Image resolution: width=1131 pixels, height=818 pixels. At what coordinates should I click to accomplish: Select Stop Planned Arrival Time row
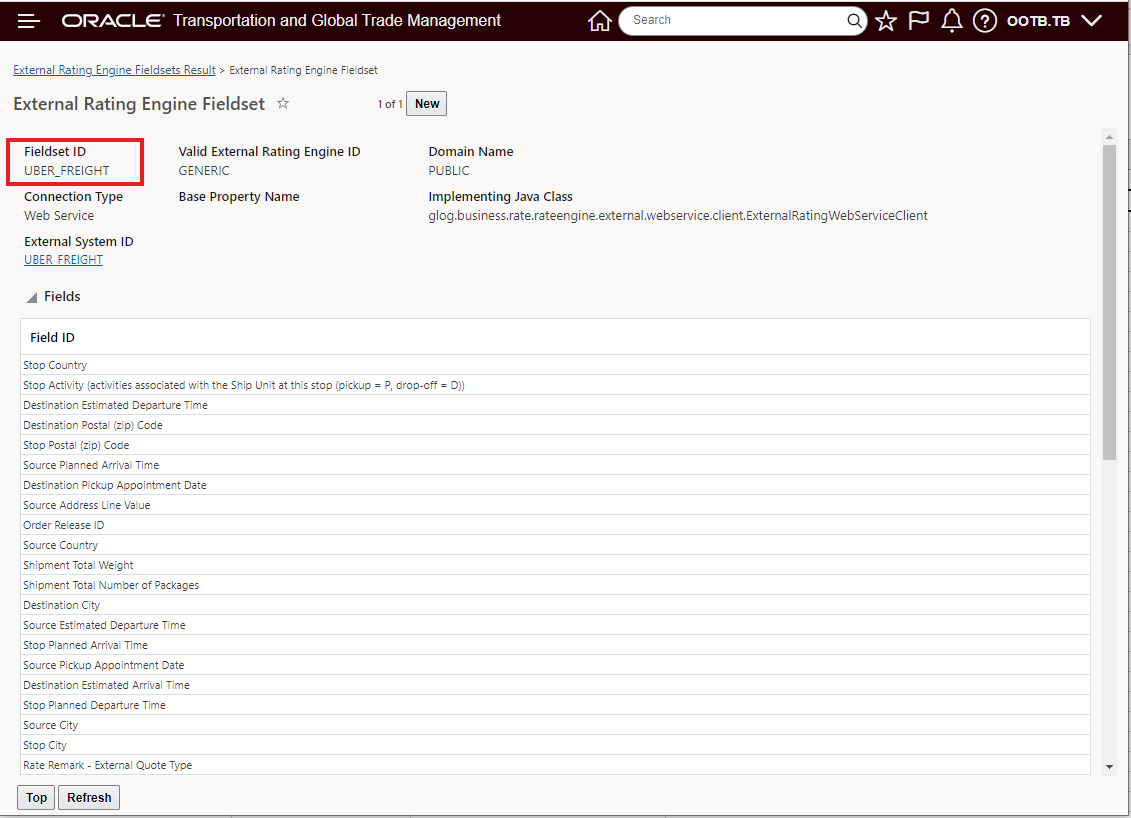tap(555, 645)
